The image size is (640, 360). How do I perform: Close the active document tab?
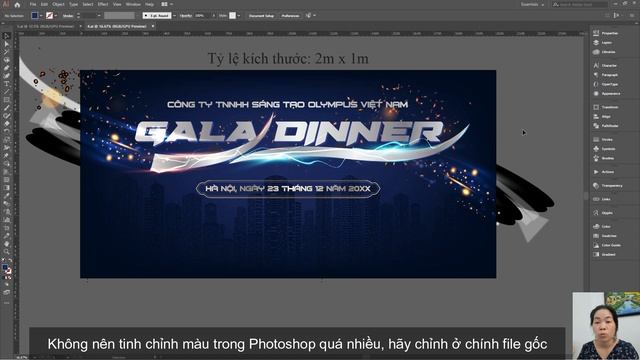pos(153,26)
